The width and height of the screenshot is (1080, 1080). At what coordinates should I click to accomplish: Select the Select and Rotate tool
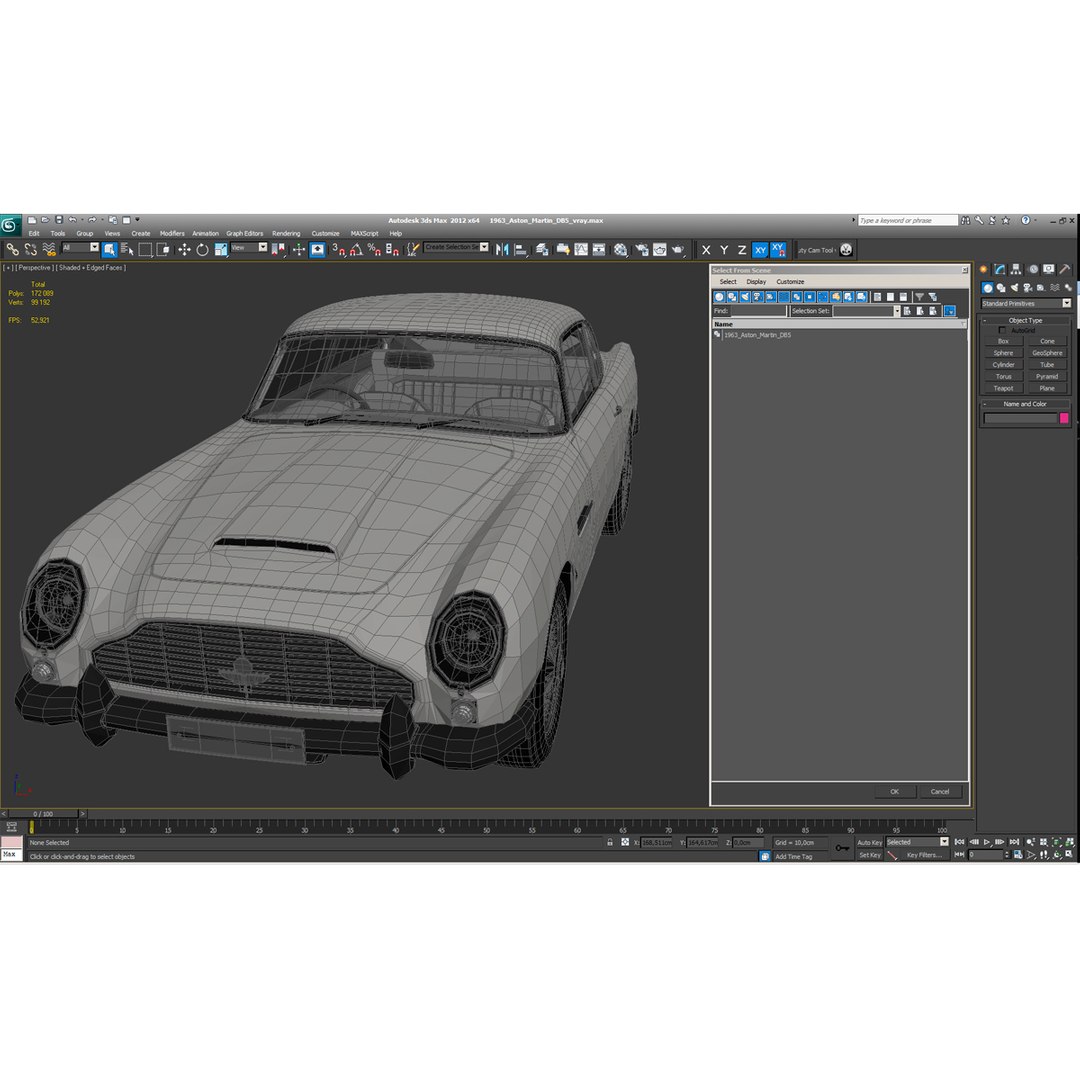(x=202, y=250)
